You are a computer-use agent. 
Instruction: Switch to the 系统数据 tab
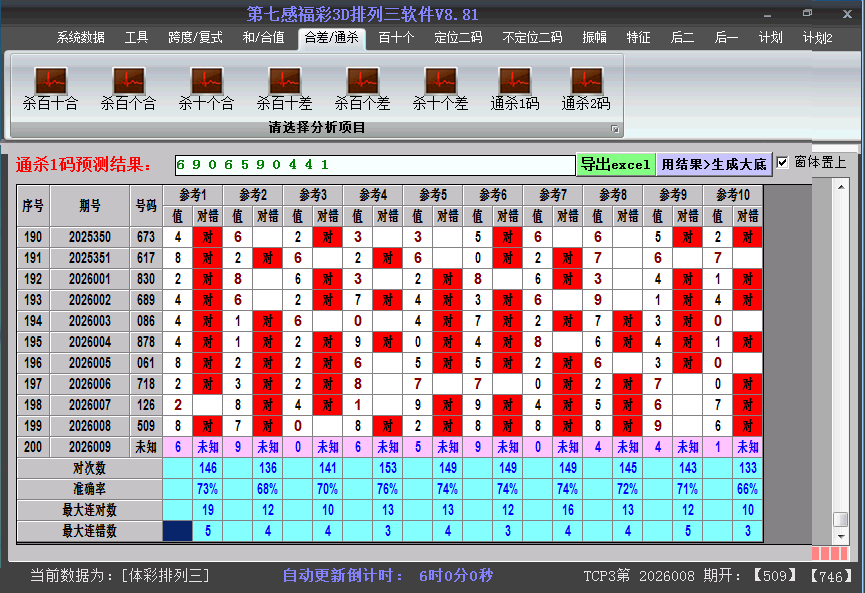(80, 38)
